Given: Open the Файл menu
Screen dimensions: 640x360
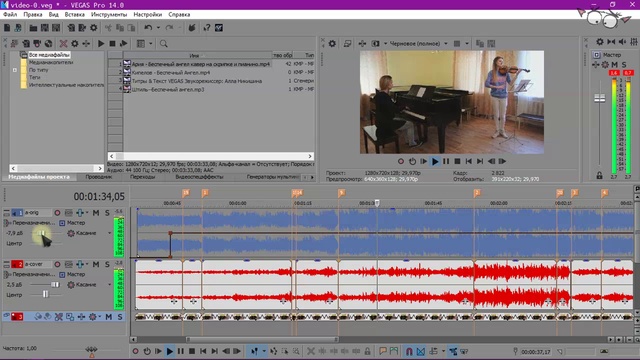Looking at the screenshot, I should pyautogui.click(x=10, y=14).
